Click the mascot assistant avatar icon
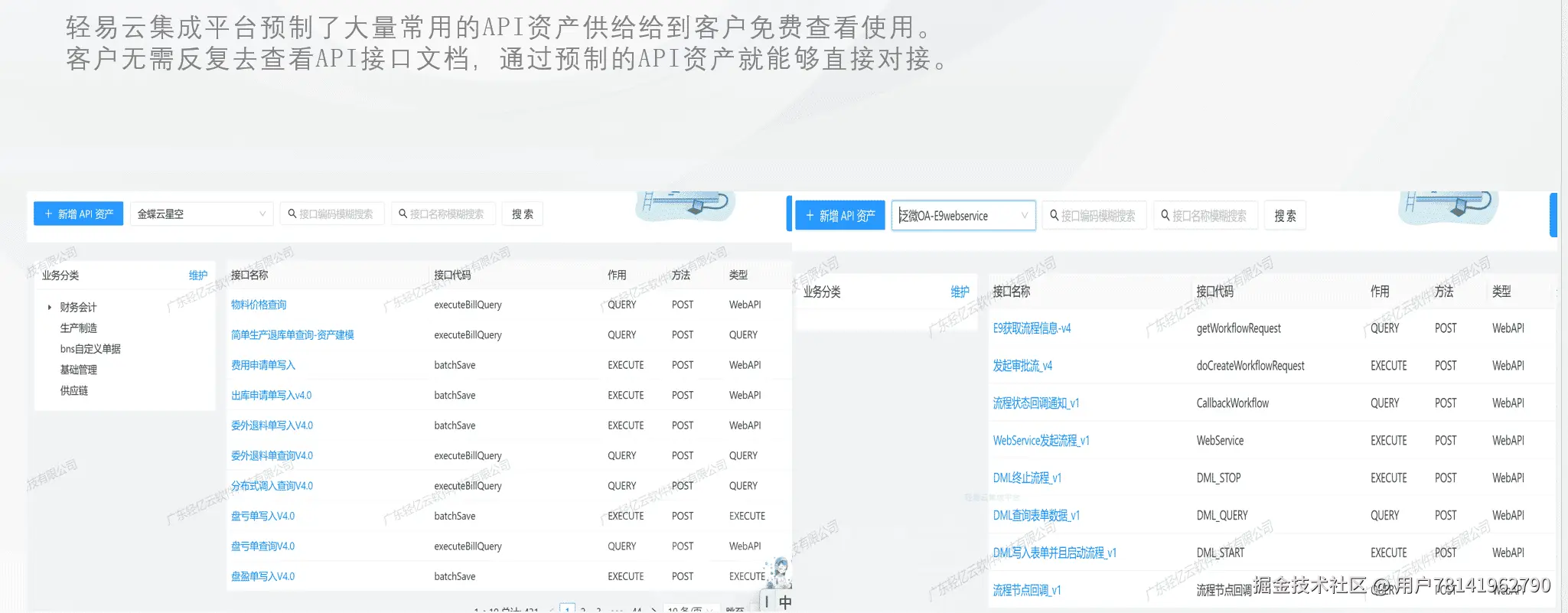The height and width of the screenshot is (613, 1568). tap(780, 572)
